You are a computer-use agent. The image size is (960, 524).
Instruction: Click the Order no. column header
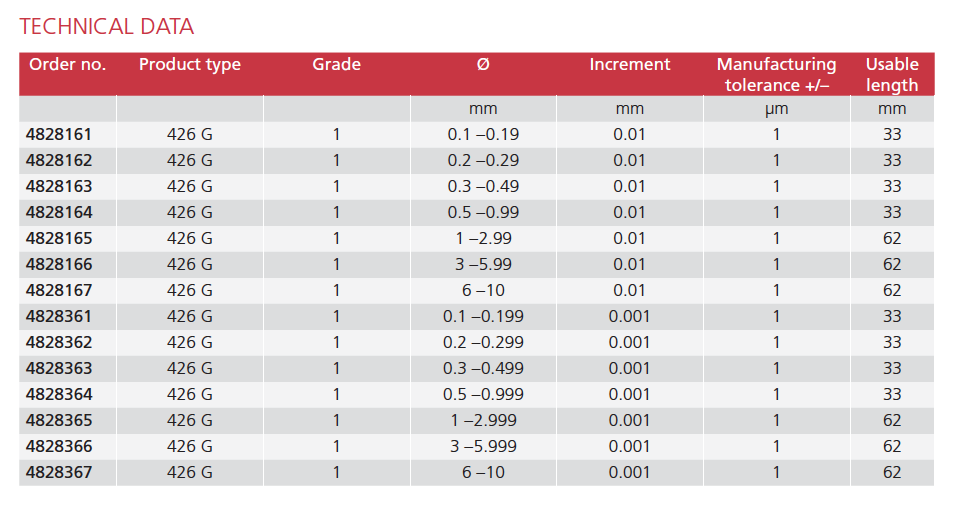pos(67,65)
